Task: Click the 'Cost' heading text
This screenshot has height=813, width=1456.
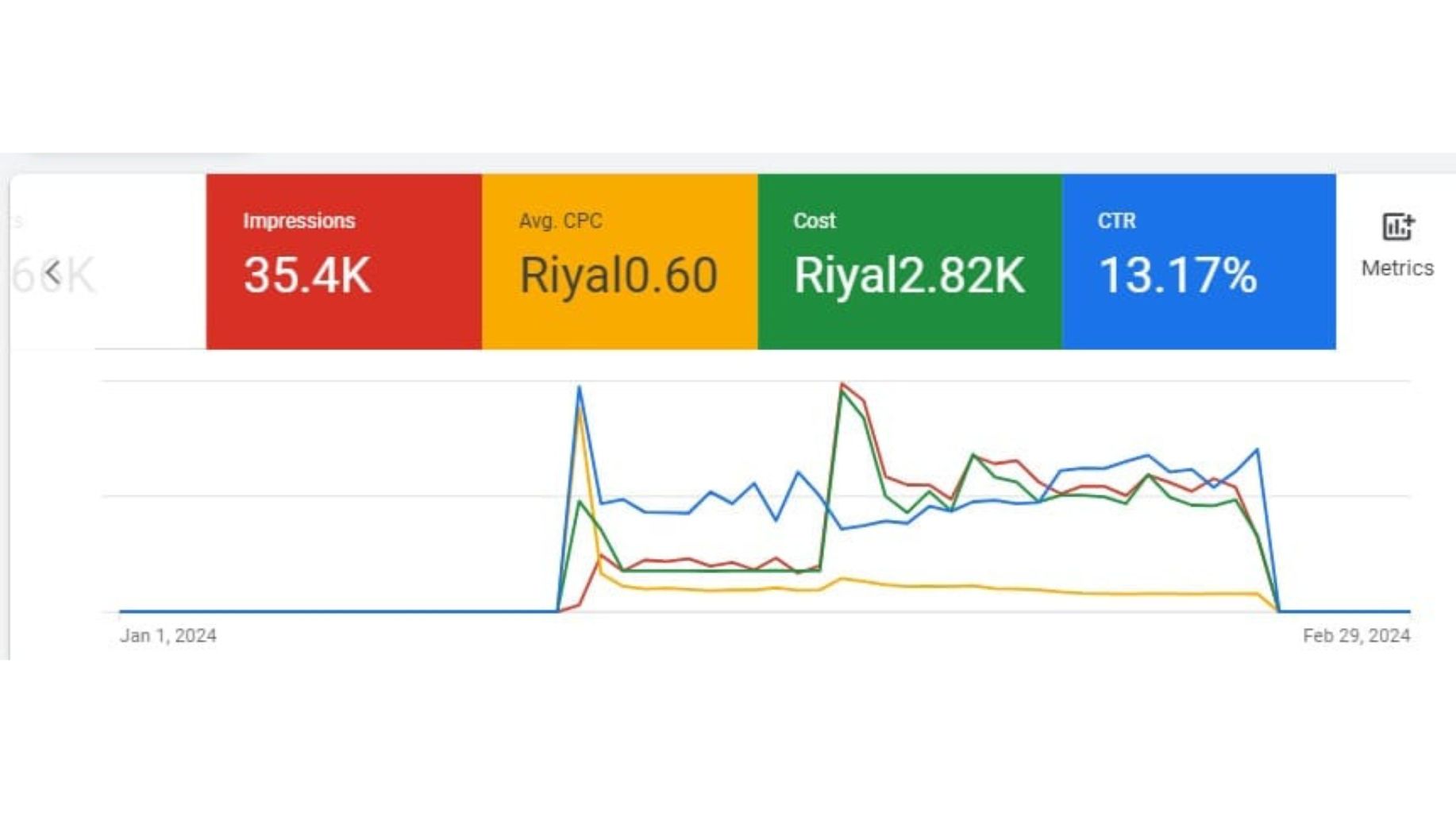Action: (x=815, y=221)
